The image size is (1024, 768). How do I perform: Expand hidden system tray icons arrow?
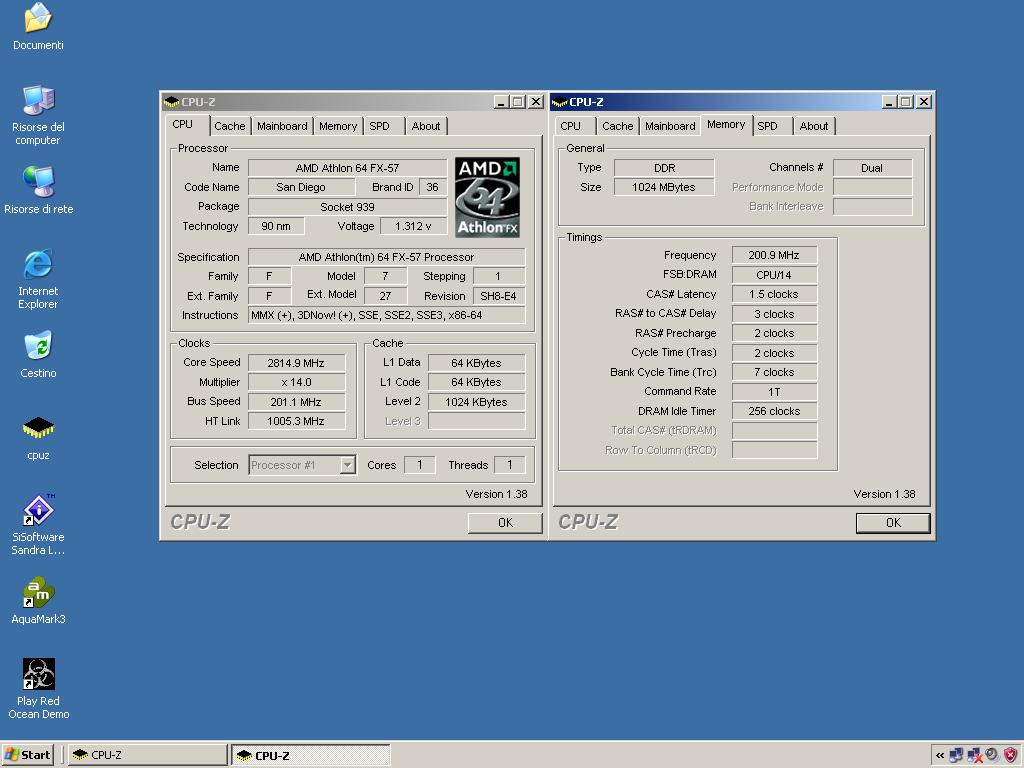coord(940,755)
